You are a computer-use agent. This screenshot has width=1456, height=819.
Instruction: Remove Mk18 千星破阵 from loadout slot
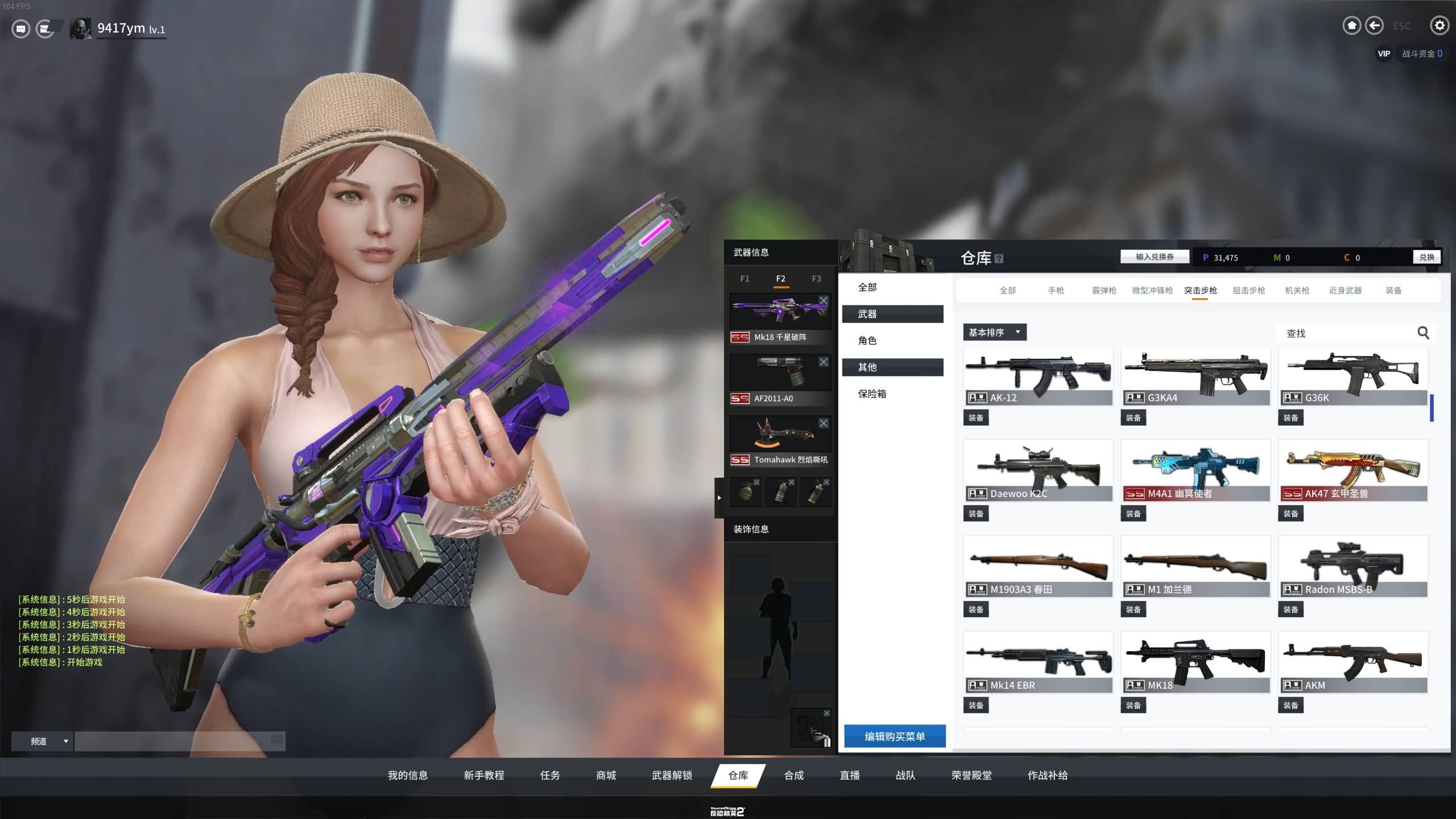point(824,300)
